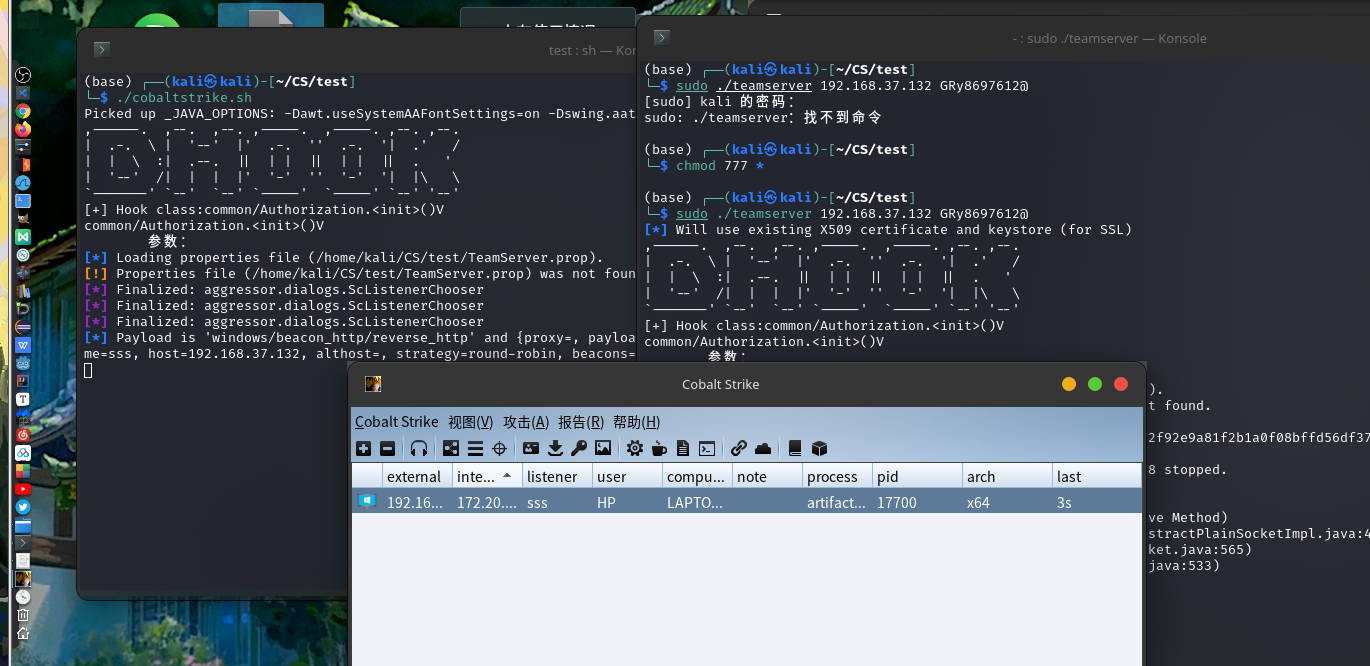Click the cobaltstrike.sh command text in left Konsole

click(x=185, y=97)
